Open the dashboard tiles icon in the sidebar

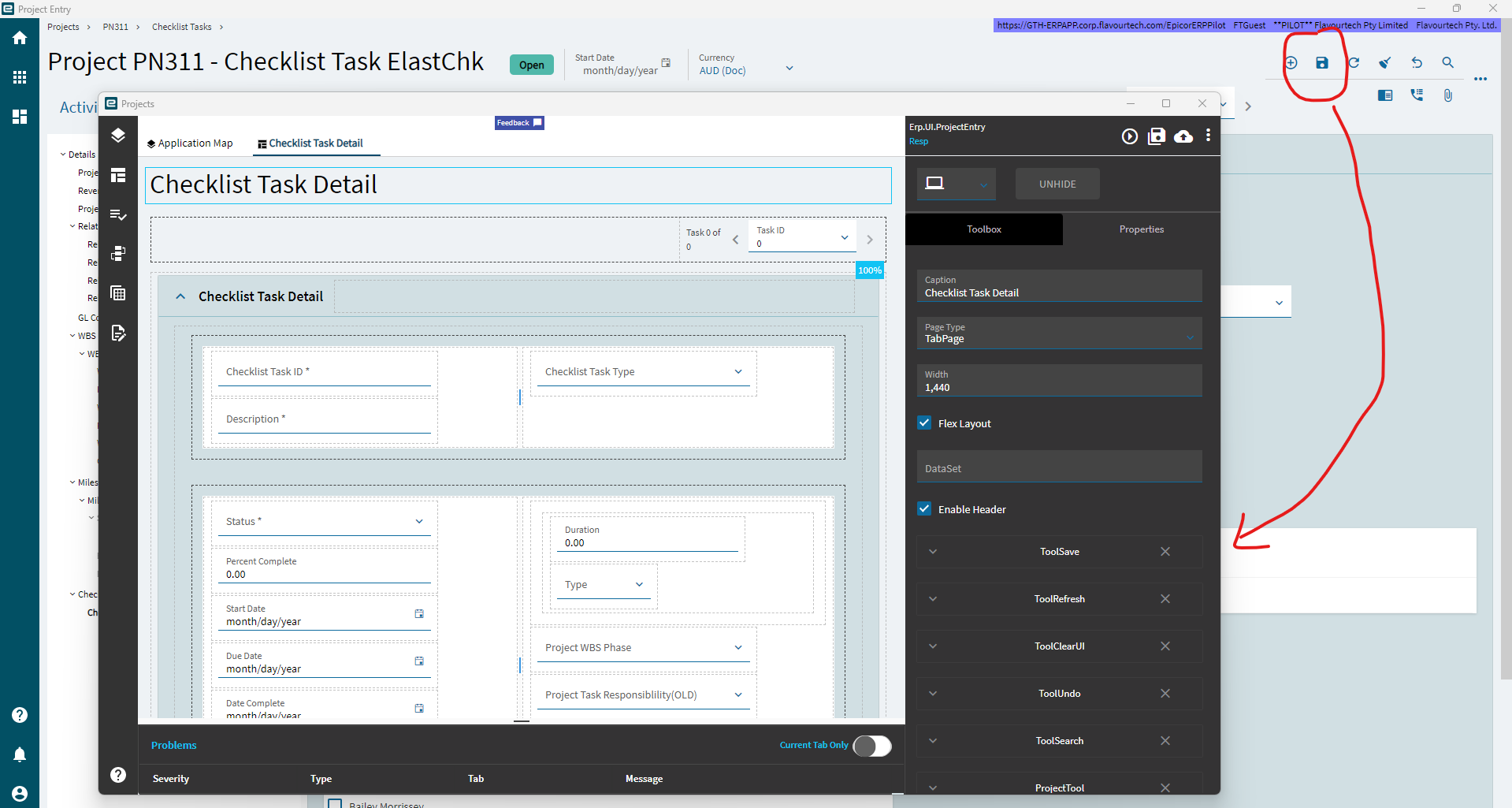click(20, 117)
